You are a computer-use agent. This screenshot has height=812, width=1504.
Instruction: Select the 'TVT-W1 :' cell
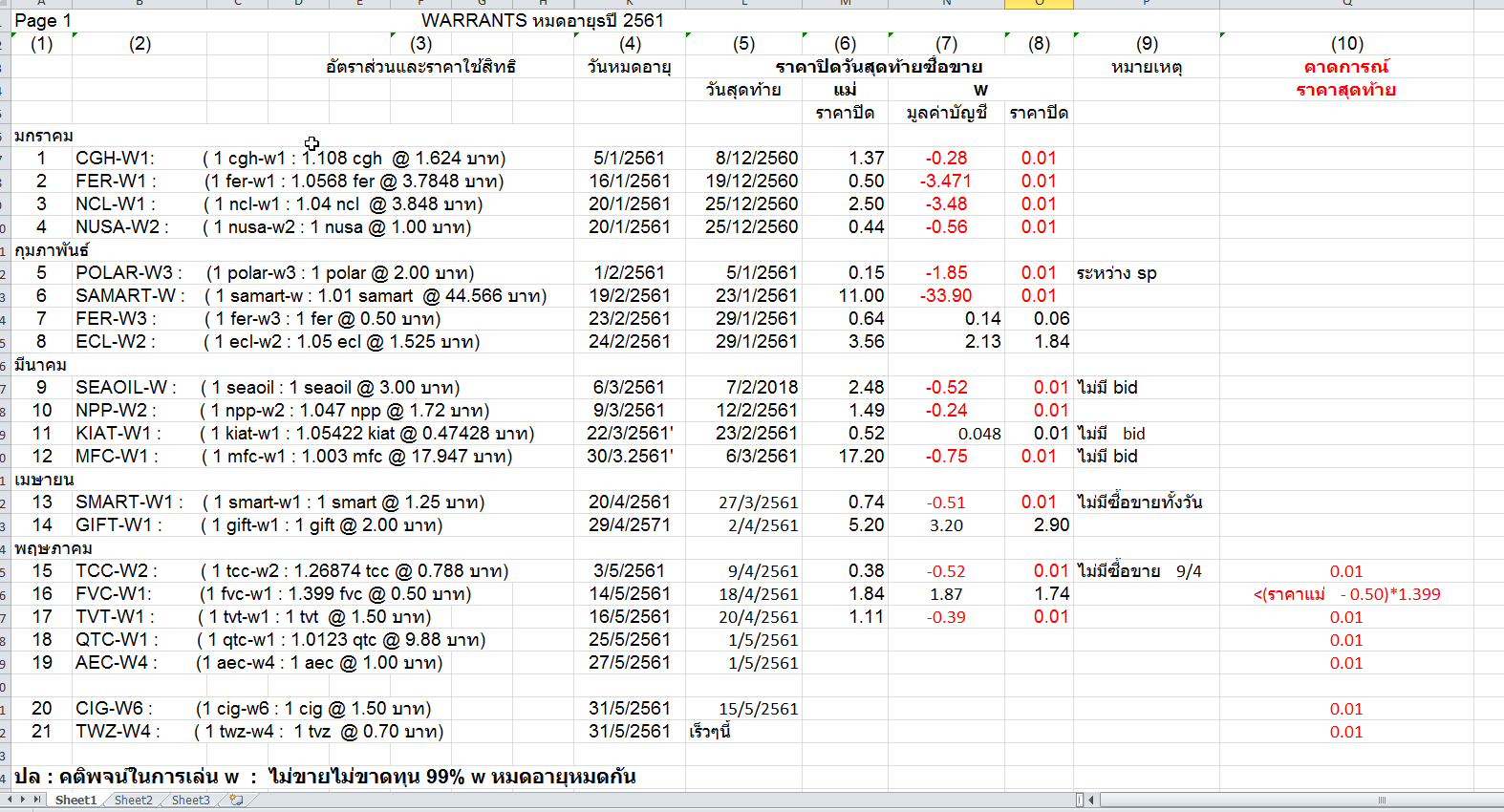click(117, 616)
